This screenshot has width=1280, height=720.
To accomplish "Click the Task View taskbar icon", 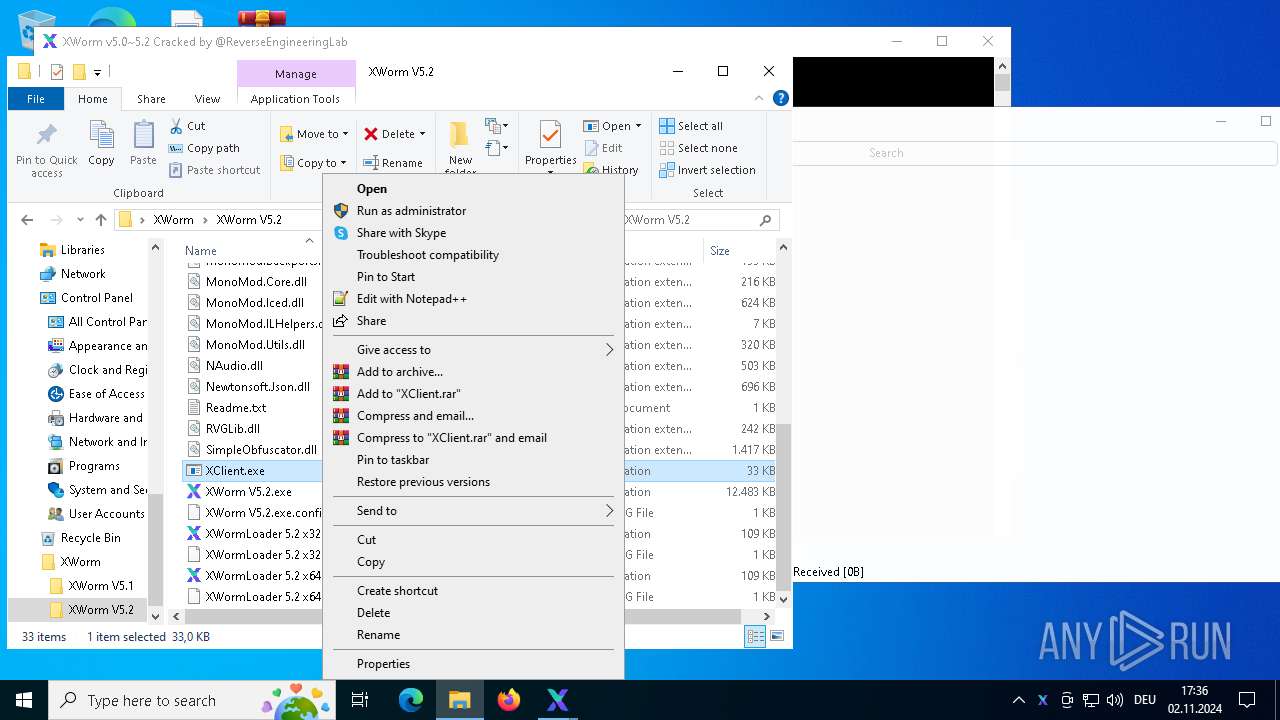I will (361, 700).
